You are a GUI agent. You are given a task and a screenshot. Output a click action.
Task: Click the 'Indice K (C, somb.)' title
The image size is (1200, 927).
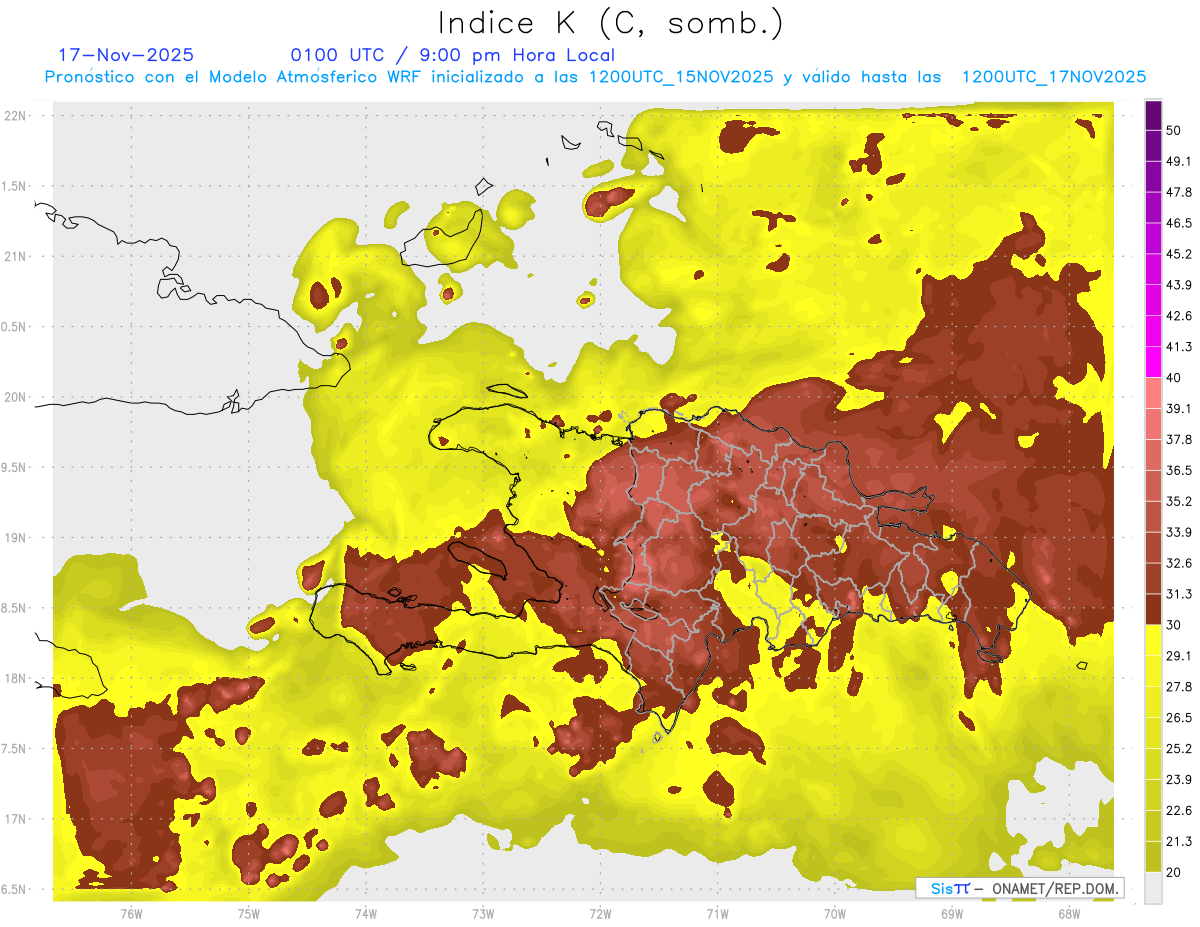point(609,23)
